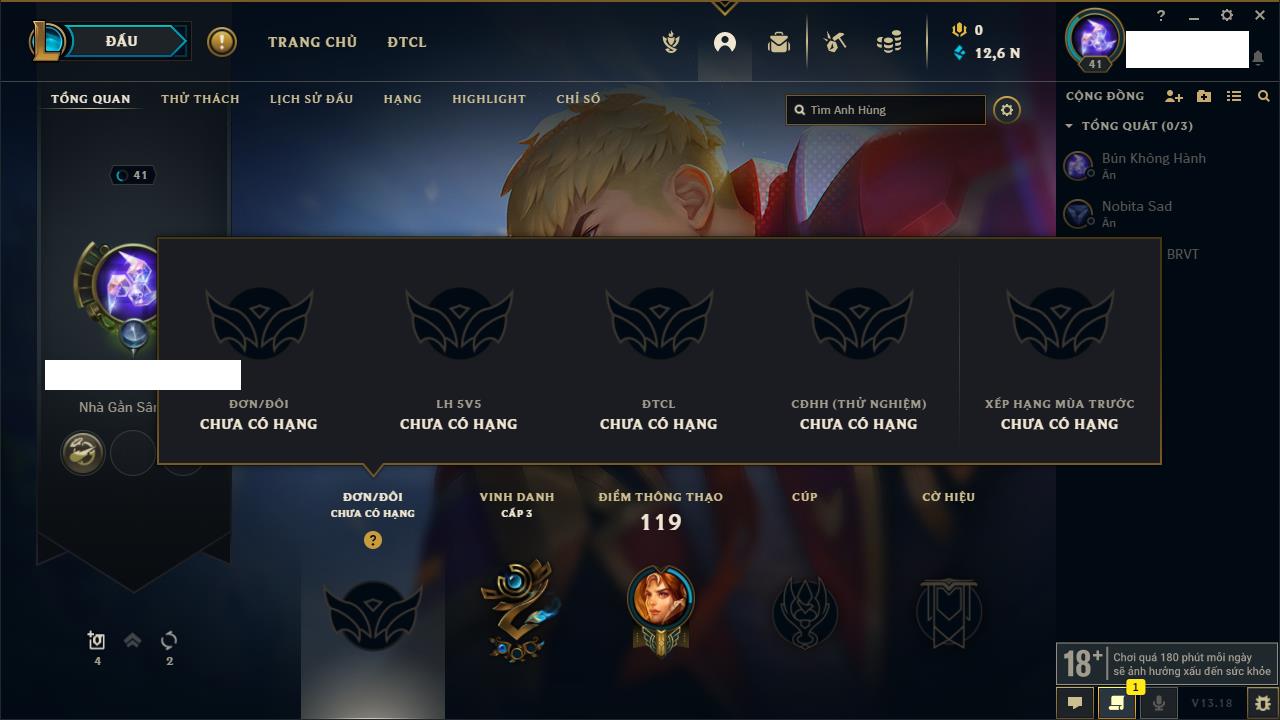Toggle the notifications bell icon
The width and height of the screenshot is (1280, 720).
1258,58
